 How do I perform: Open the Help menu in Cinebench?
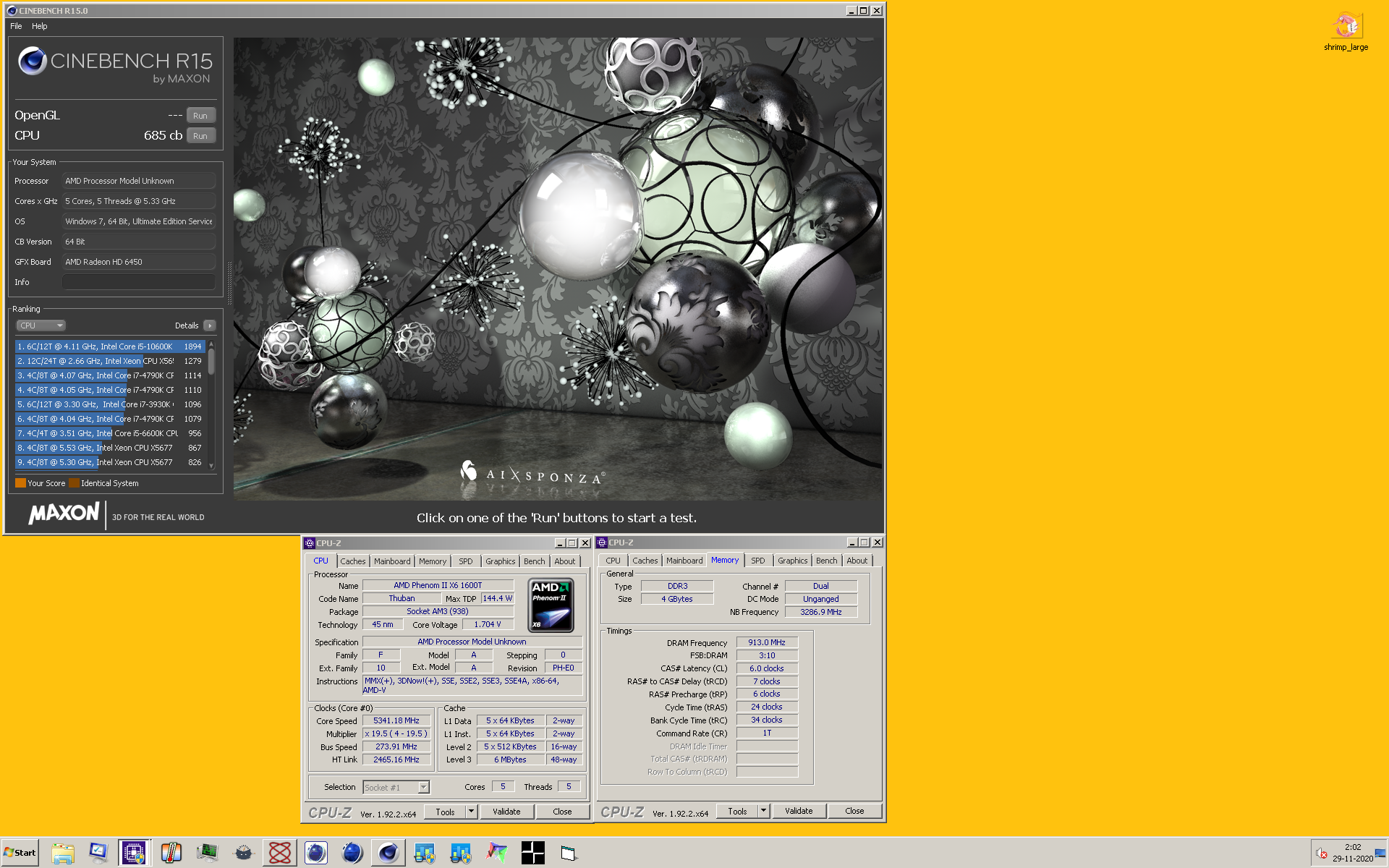pyautogui.click(x=40, y=26)
